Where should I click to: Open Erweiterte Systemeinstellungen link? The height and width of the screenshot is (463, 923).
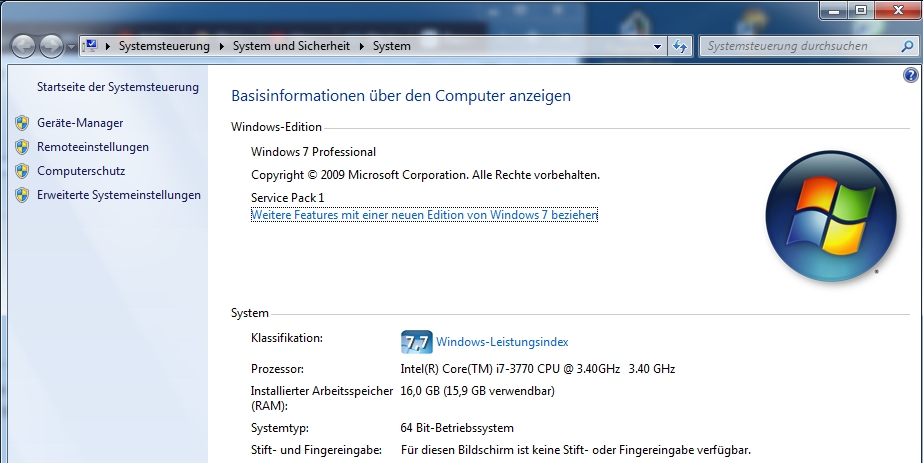119,195
